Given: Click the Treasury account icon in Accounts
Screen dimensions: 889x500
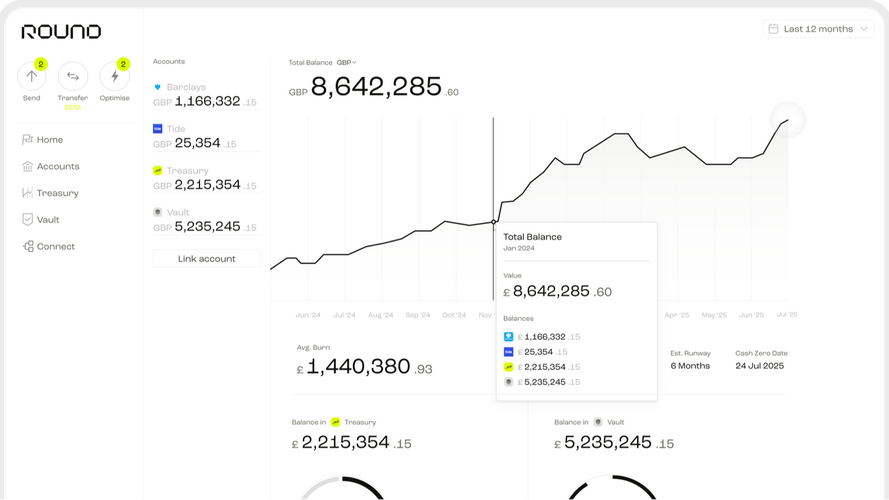Looking at the screenshot, I should tap(158, 170).
